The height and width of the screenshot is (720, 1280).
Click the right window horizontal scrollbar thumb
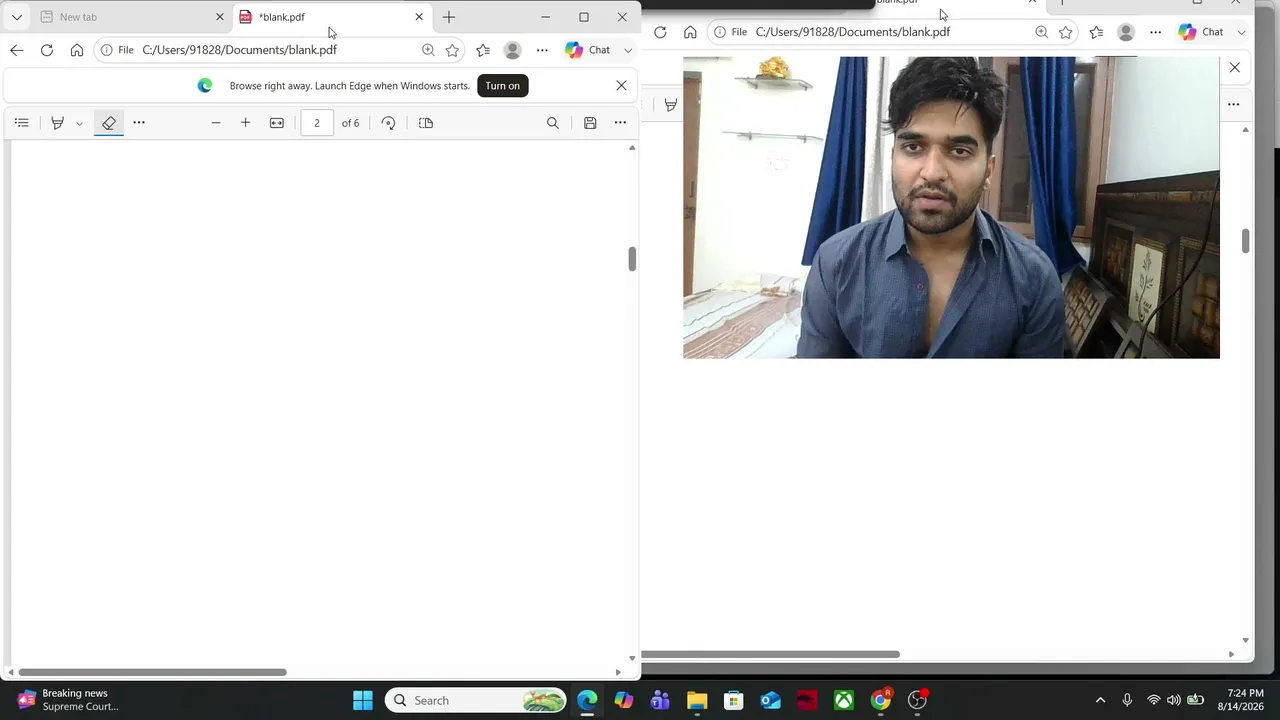(x=770, y=655)
